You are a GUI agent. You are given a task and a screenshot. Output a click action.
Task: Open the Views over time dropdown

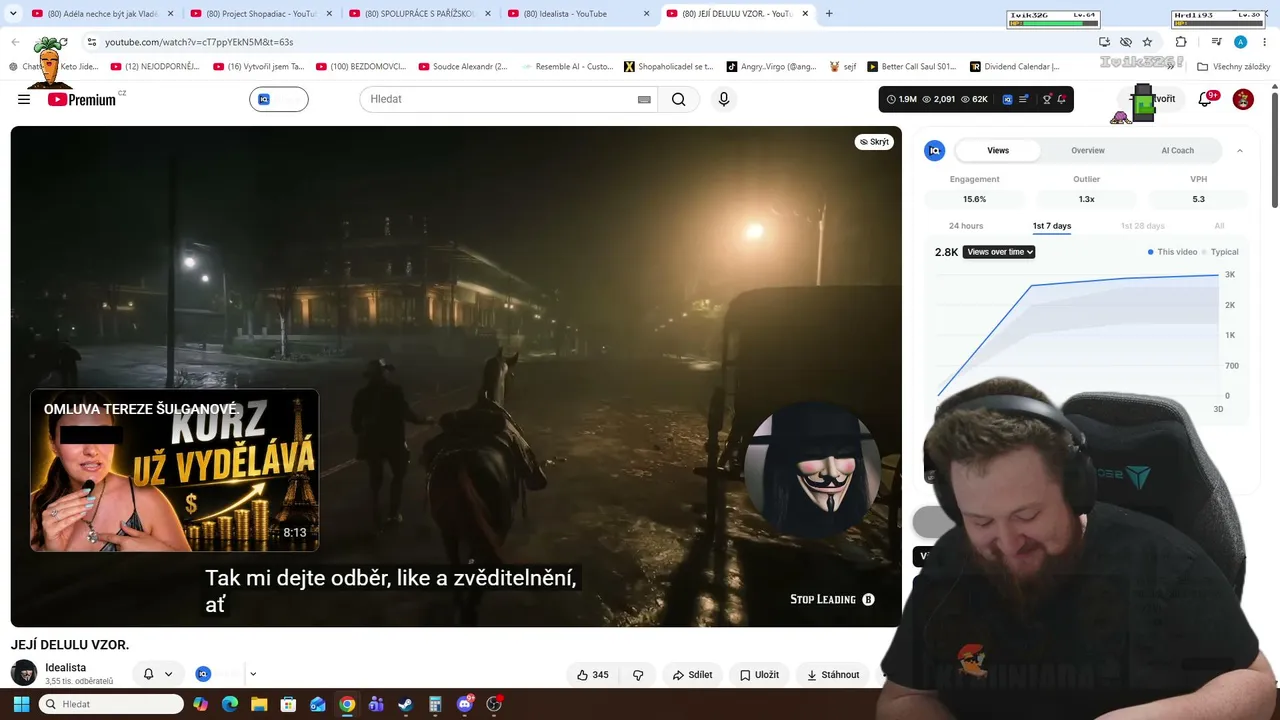pyautogui.click(x=999, y=252)
